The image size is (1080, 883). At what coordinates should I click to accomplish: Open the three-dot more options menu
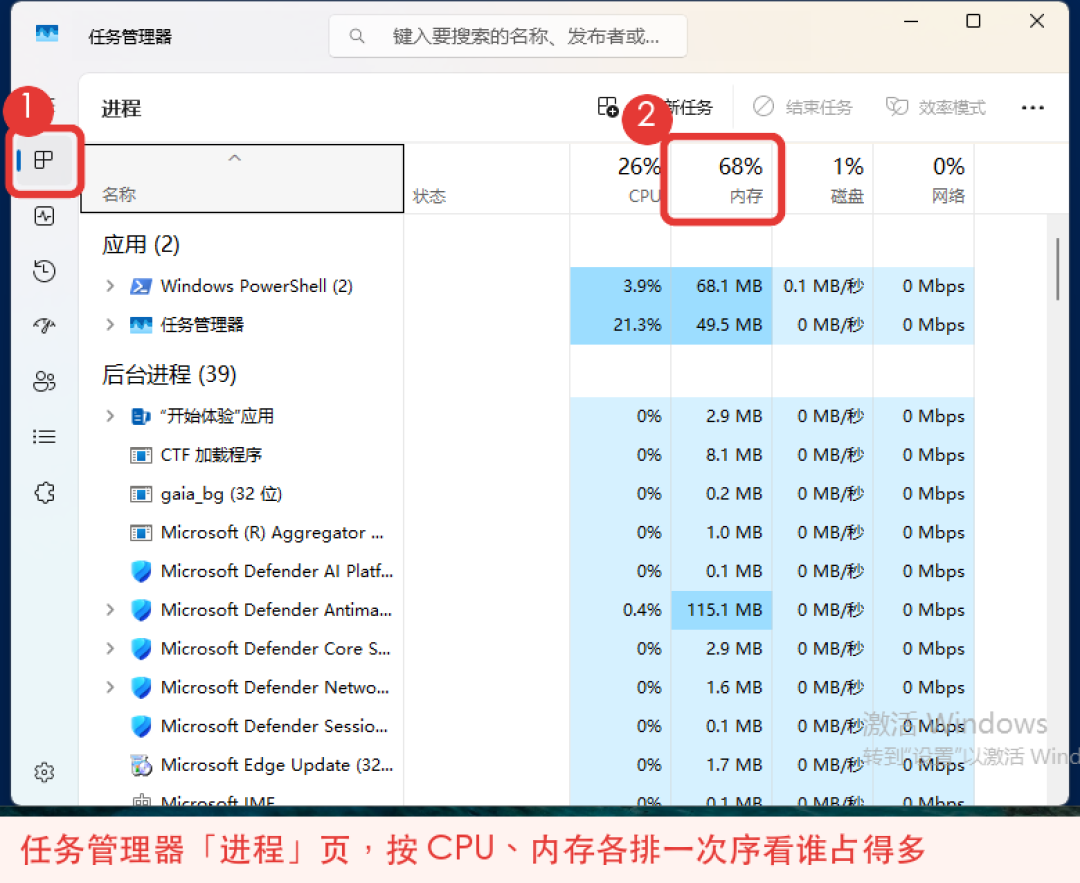pos(1032,107)
